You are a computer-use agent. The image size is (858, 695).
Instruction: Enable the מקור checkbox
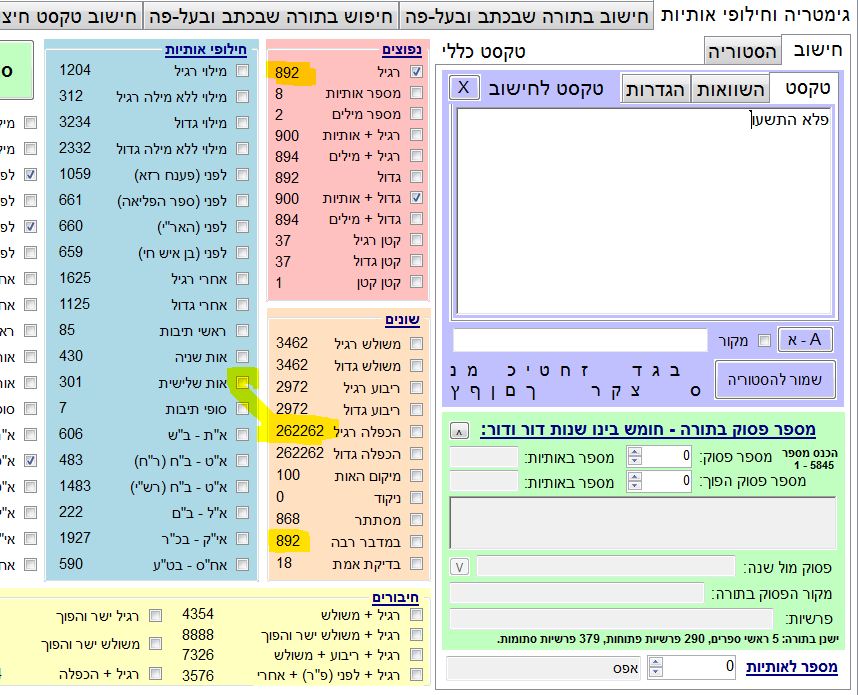765,341
